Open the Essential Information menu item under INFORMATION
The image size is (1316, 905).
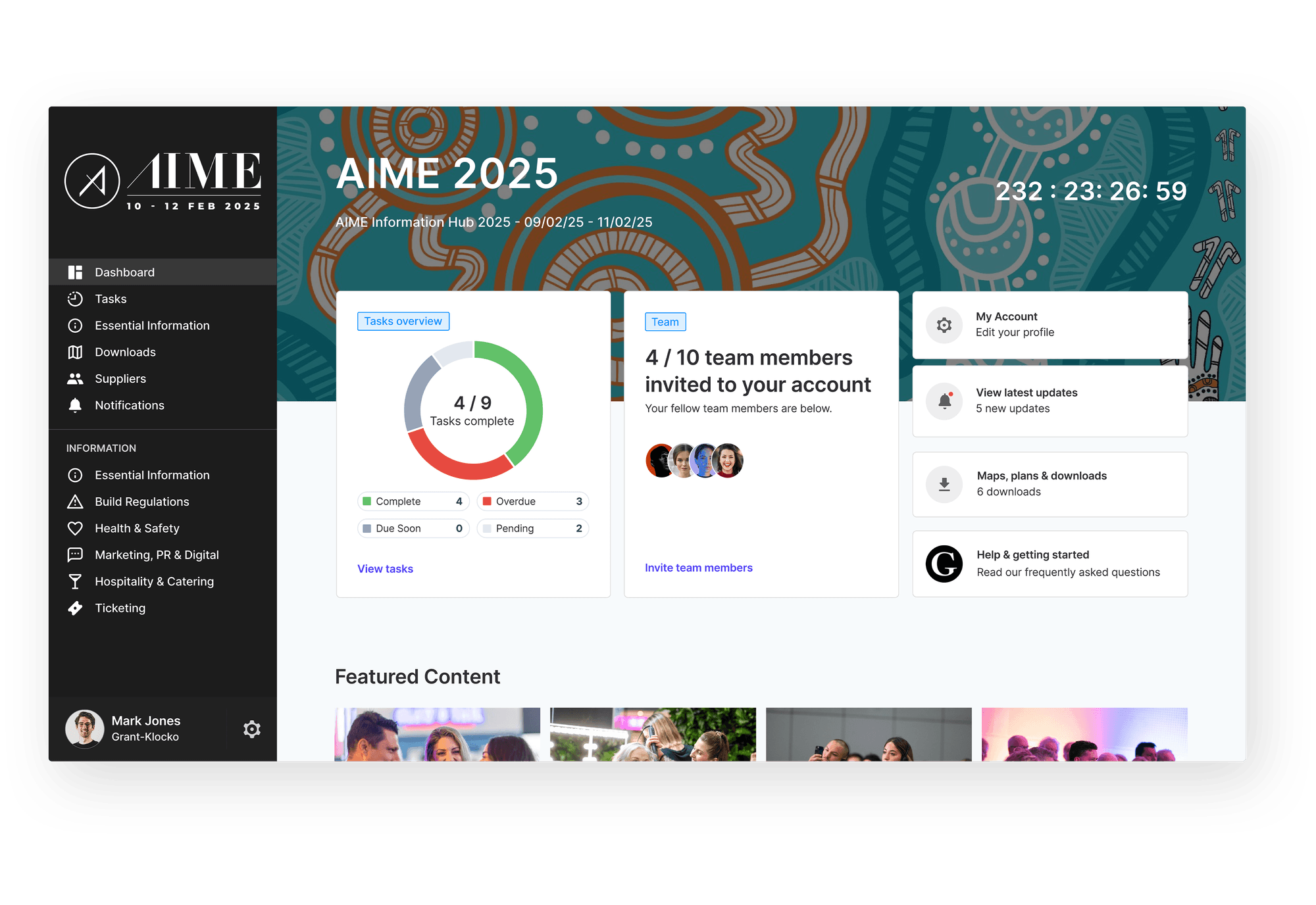click(152, 475)
